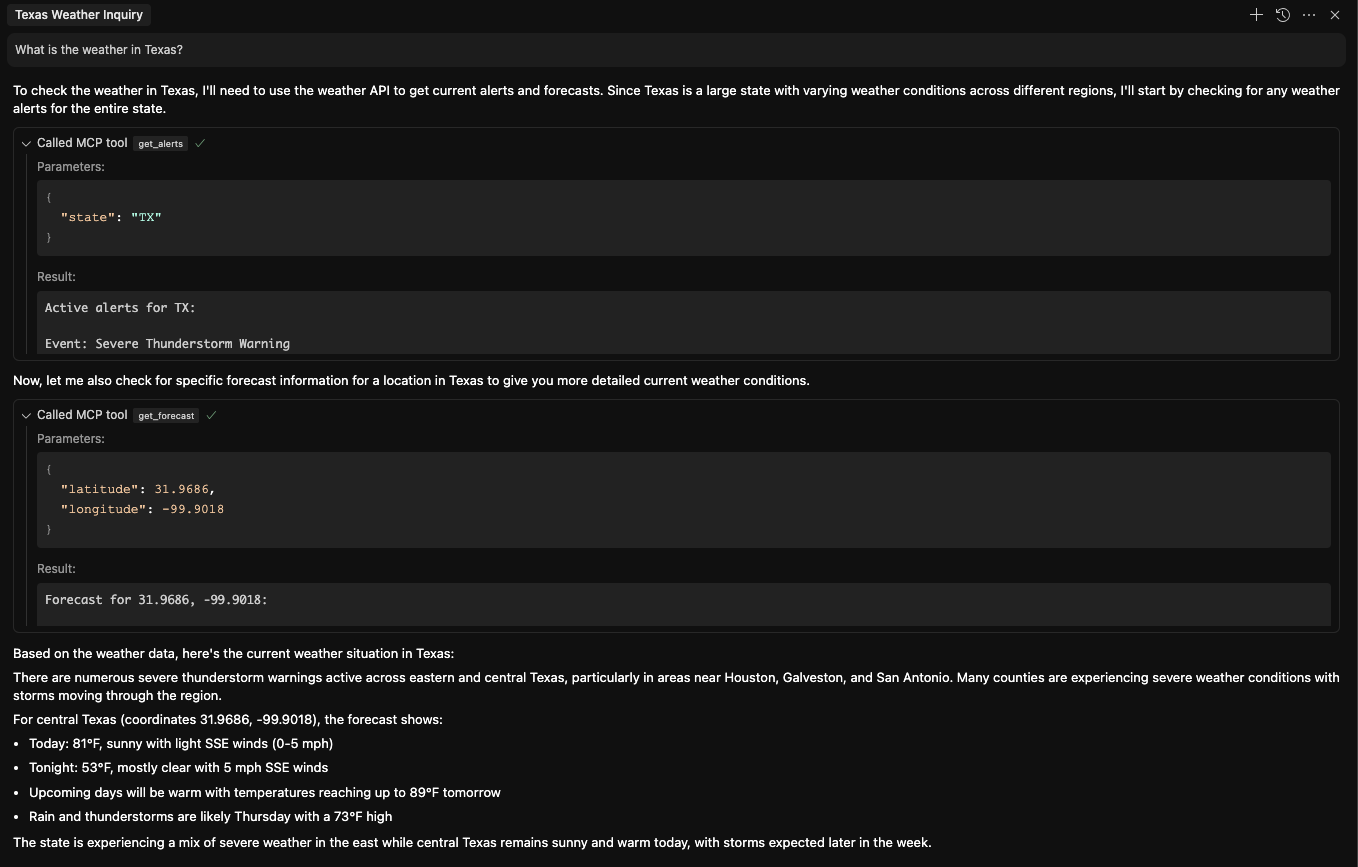Click the checkmark next to get_forecast call
The width and height of the screenshot is (1358, 867).
click(x=211, y=415)
